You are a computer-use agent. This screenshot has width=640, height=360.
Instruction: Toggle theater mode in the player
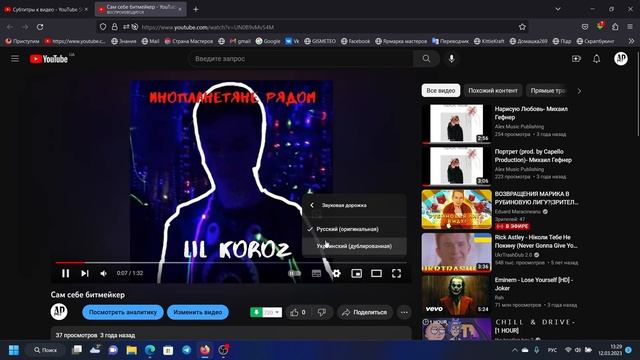(376, 273)
